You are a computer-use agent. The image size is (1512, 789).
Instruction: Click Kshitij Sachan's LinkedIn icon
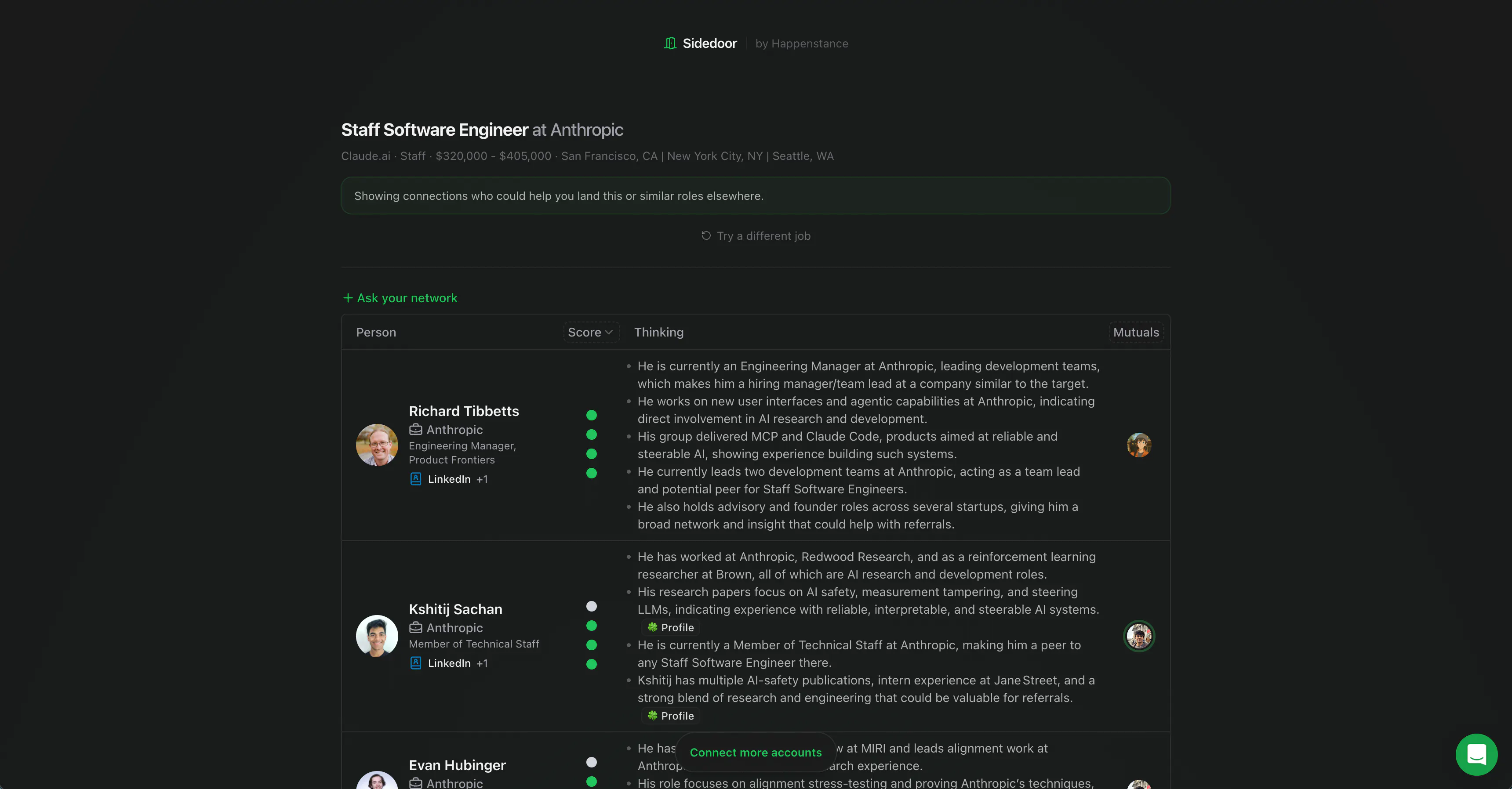coord(415,663)
